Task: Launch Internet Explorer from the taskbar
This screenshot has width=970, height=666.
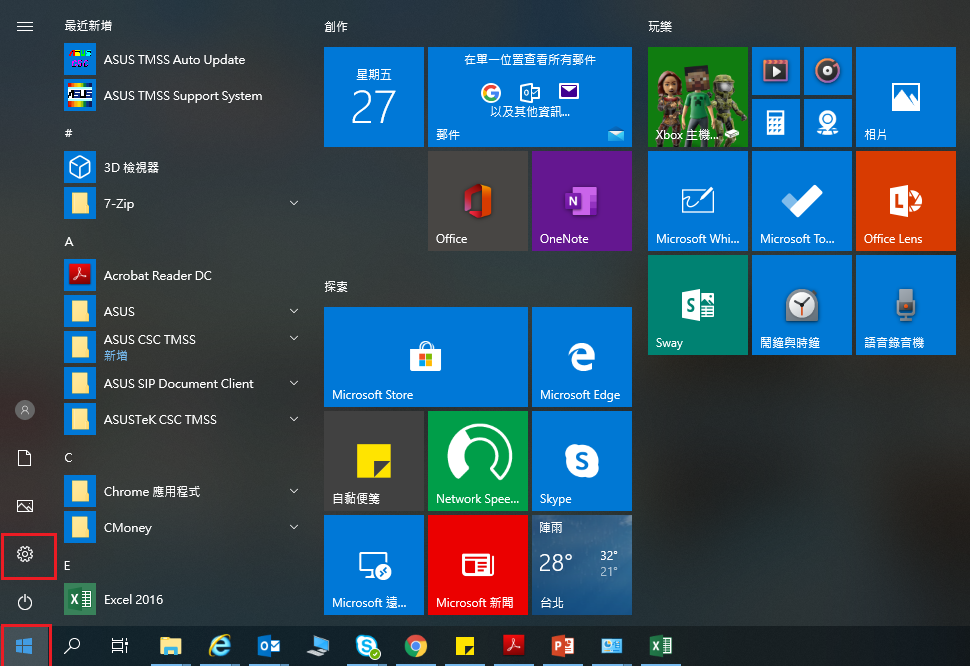Action: (x=220, y=646)
